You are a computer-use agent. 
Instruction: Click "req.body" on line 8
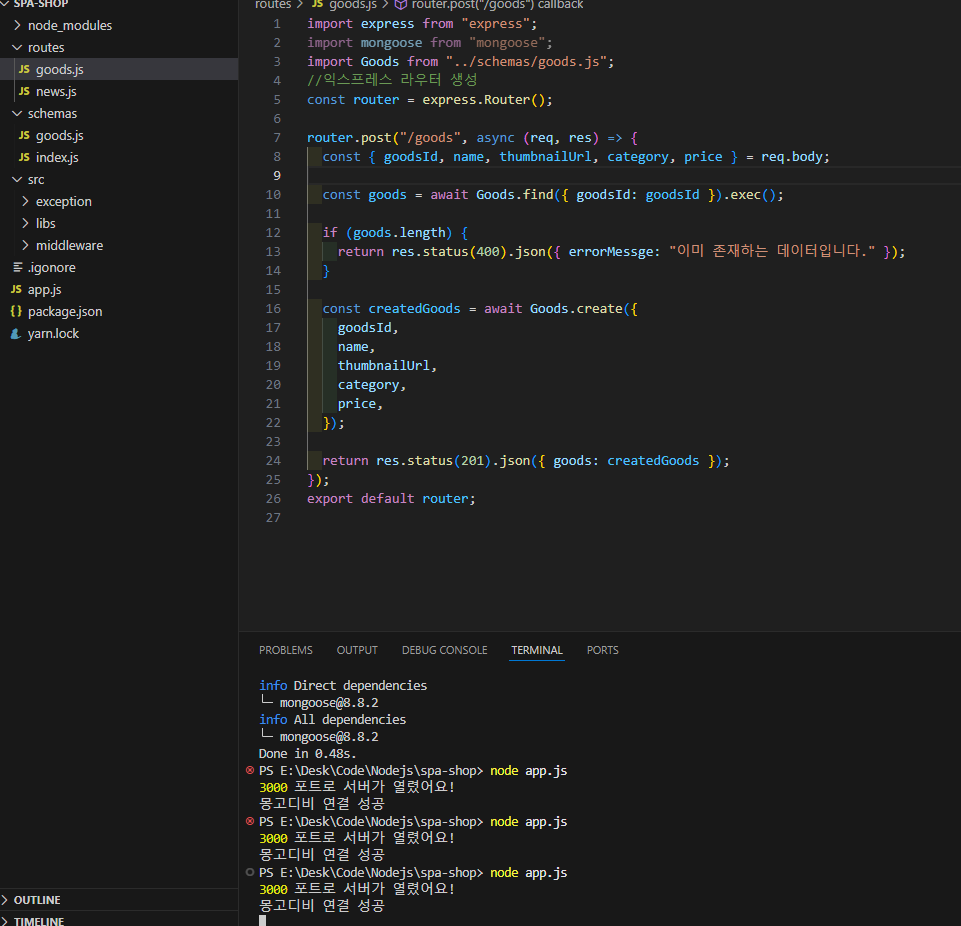tap(791, 156)
